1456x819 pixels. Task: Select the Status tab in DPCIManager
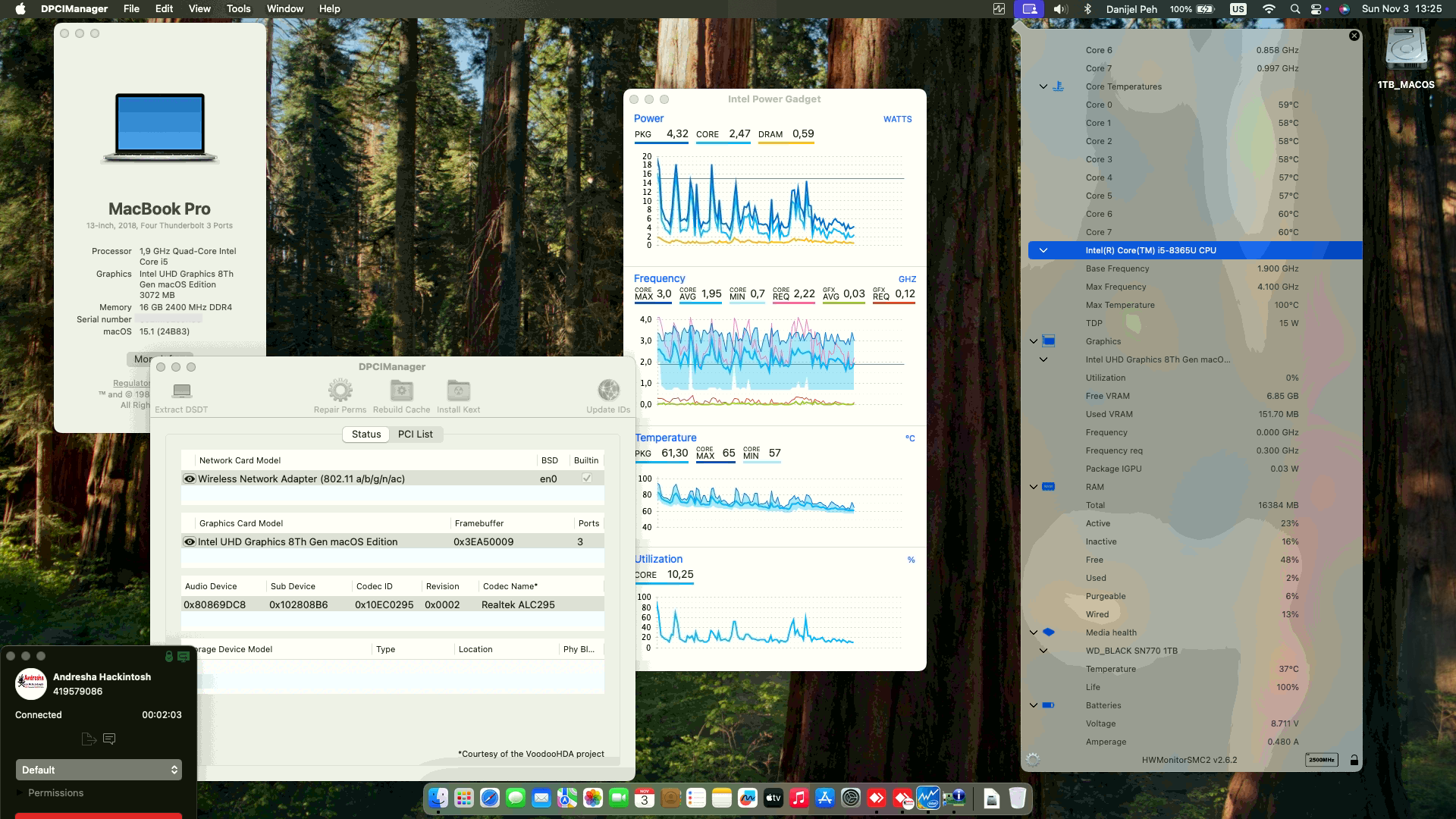pos(366,435)
